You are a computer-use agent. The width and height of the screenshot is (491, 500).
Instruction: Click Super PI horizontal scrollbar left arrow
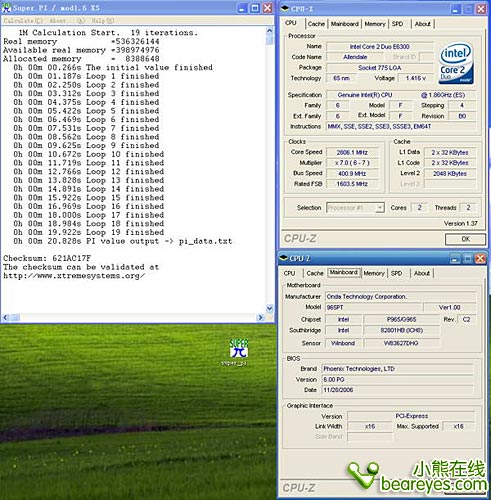click(5, 318)
